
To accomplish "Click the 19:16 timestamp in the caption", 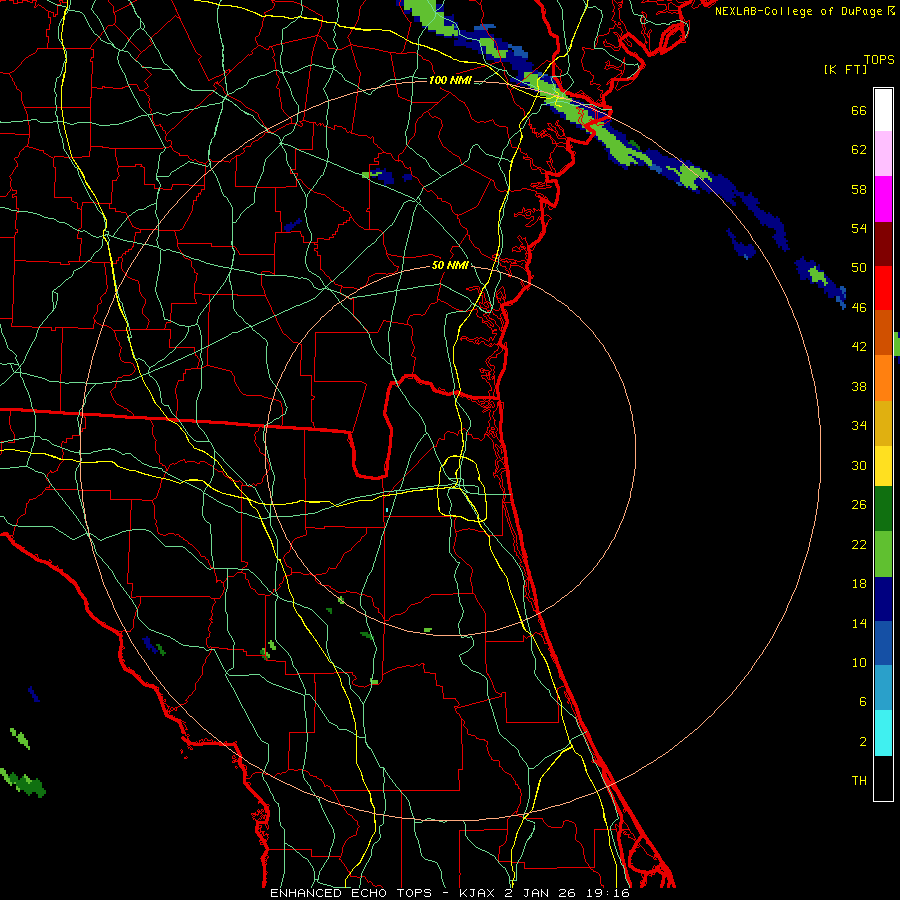I will pos(608,893).
